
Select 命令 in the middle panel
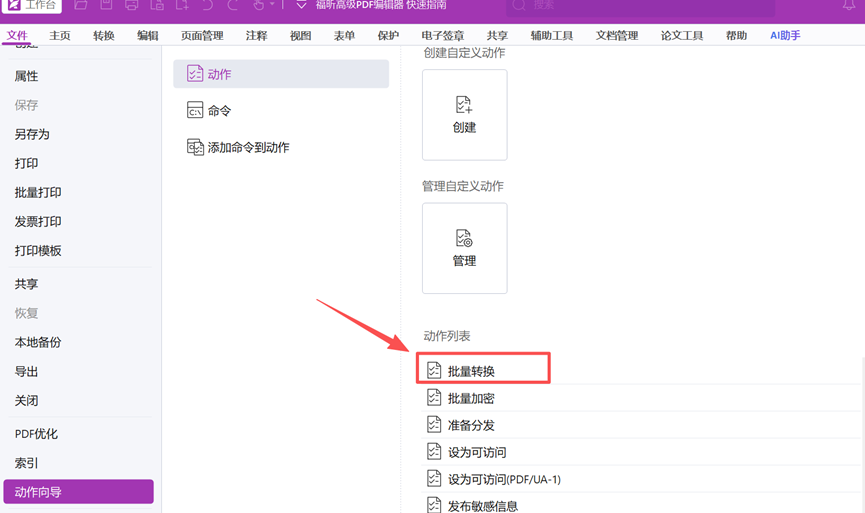click(x=219, y=111)
